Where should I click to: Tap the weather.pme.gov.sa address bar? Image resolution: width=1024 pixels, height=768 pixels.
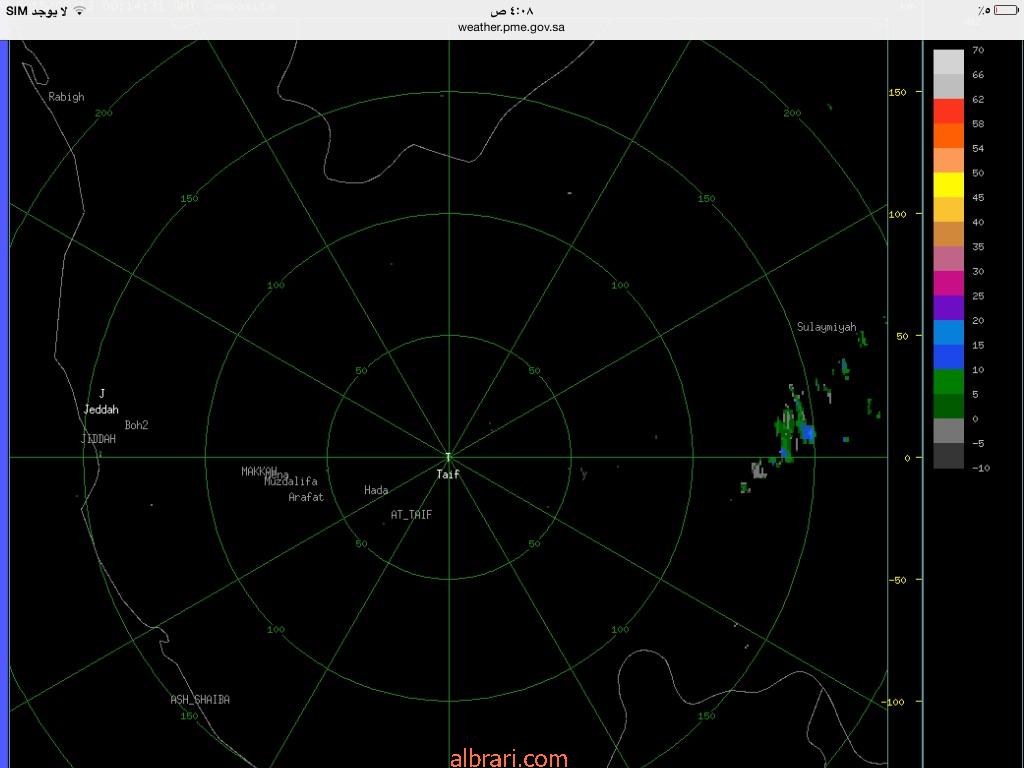[511, 27]
